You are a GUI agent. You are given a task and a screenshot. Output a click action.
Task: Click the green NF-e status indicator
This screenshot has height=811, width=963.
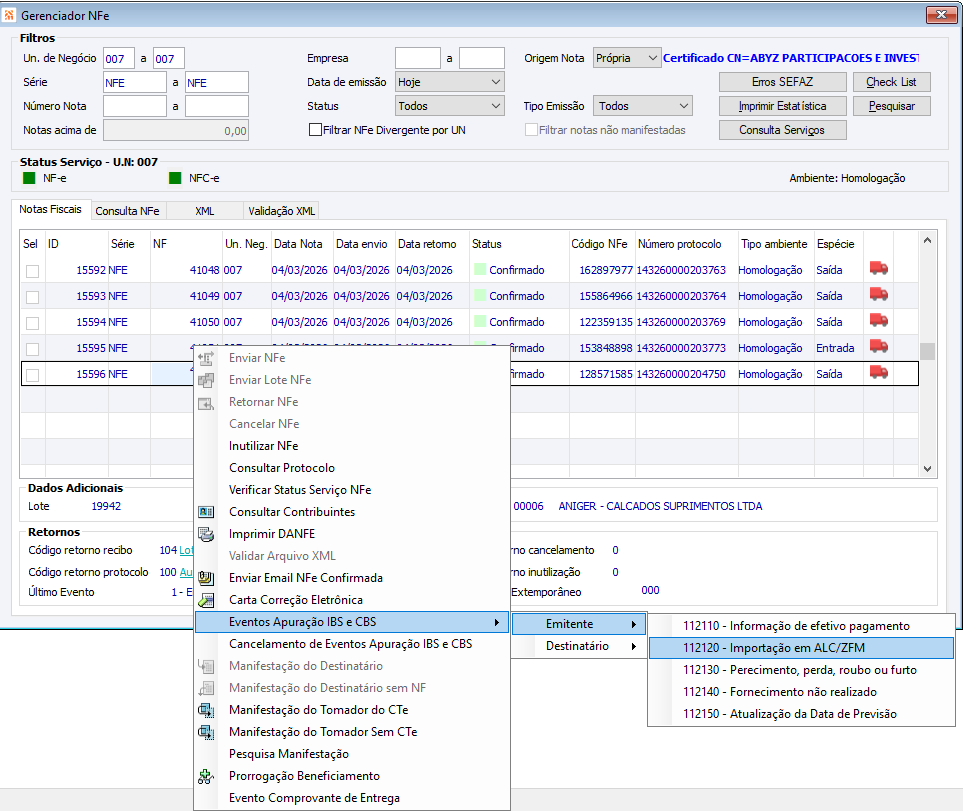pyautogui.click(x=29, y=178)
